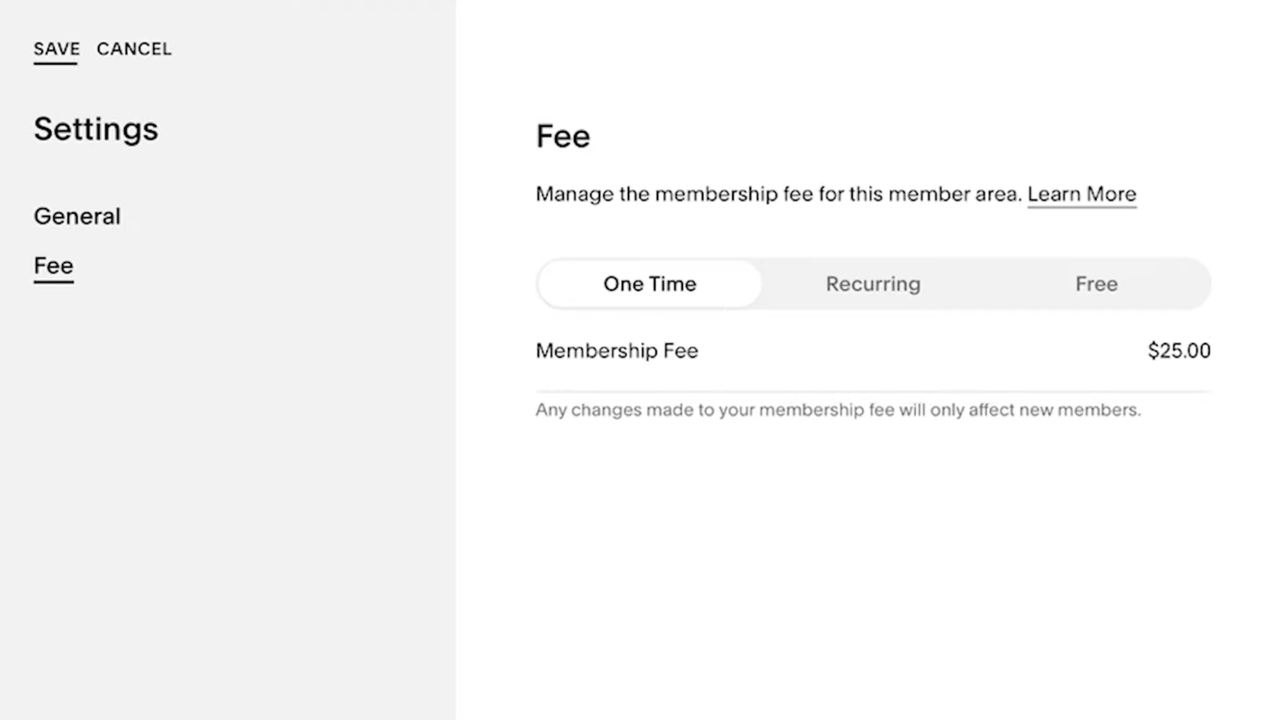Click the "Manage the membership fee" description
Image resolution: width=1279 pixels, height=720 pixels.
[x=780, y=194]
